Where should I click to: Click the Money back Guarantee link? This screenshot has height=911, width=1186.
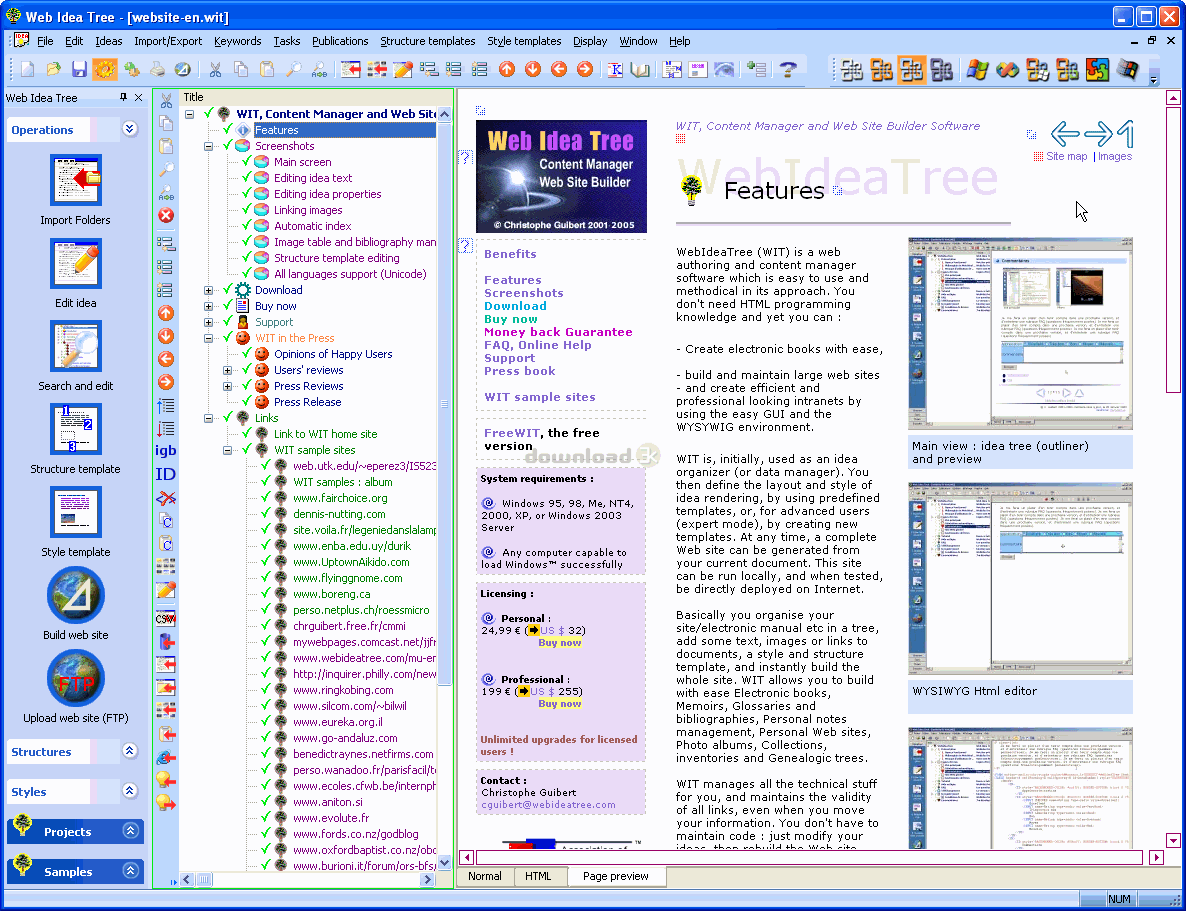click(x=558, y=332)
